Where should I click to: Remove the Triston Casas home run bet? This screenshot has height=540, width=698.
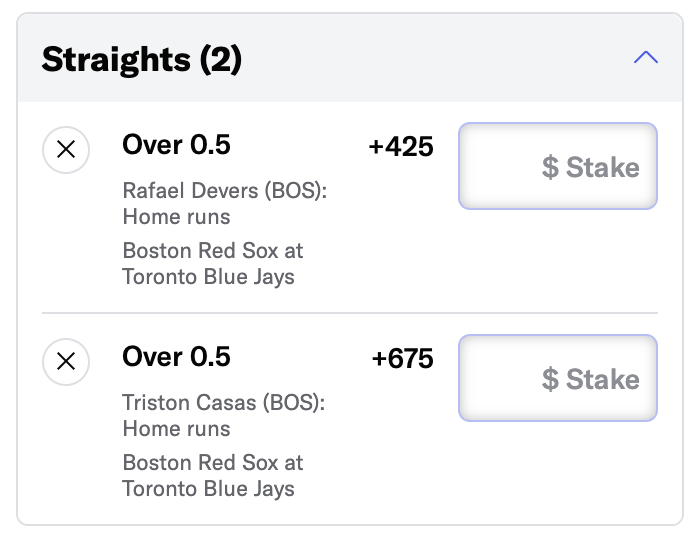click(x=66, y=361)
